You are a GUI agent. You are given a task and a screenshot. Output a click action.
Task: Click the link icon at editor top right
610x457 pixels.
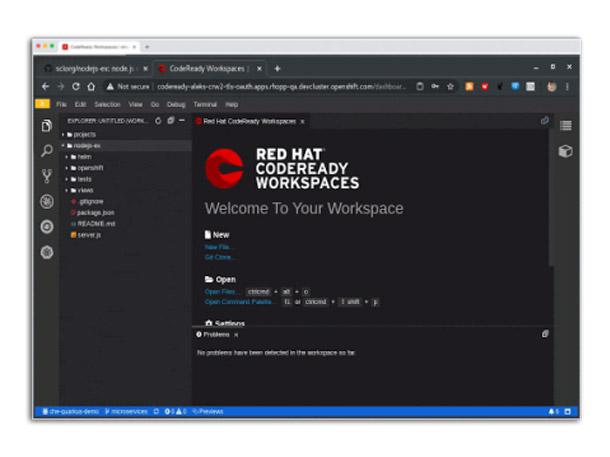545,121
